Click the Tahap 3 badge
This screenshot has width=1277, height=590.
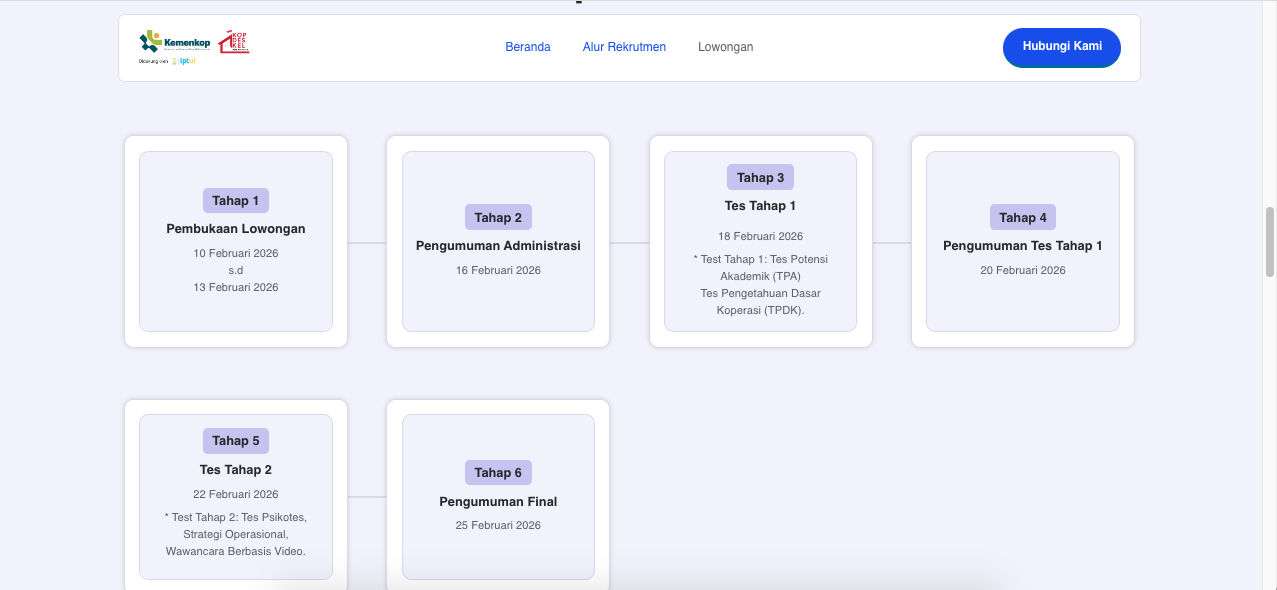[760, 178]
